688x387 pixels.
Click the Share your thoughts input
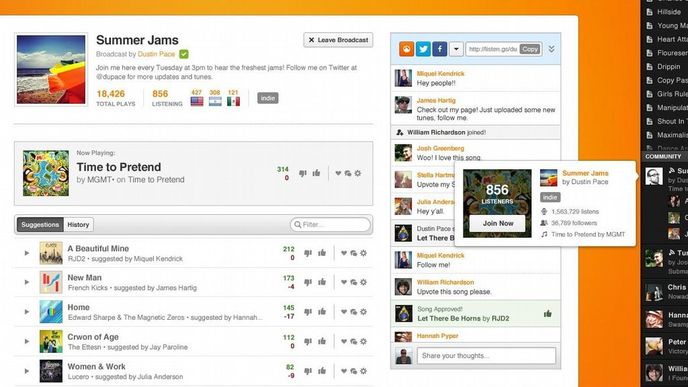(x=486, y=355)
